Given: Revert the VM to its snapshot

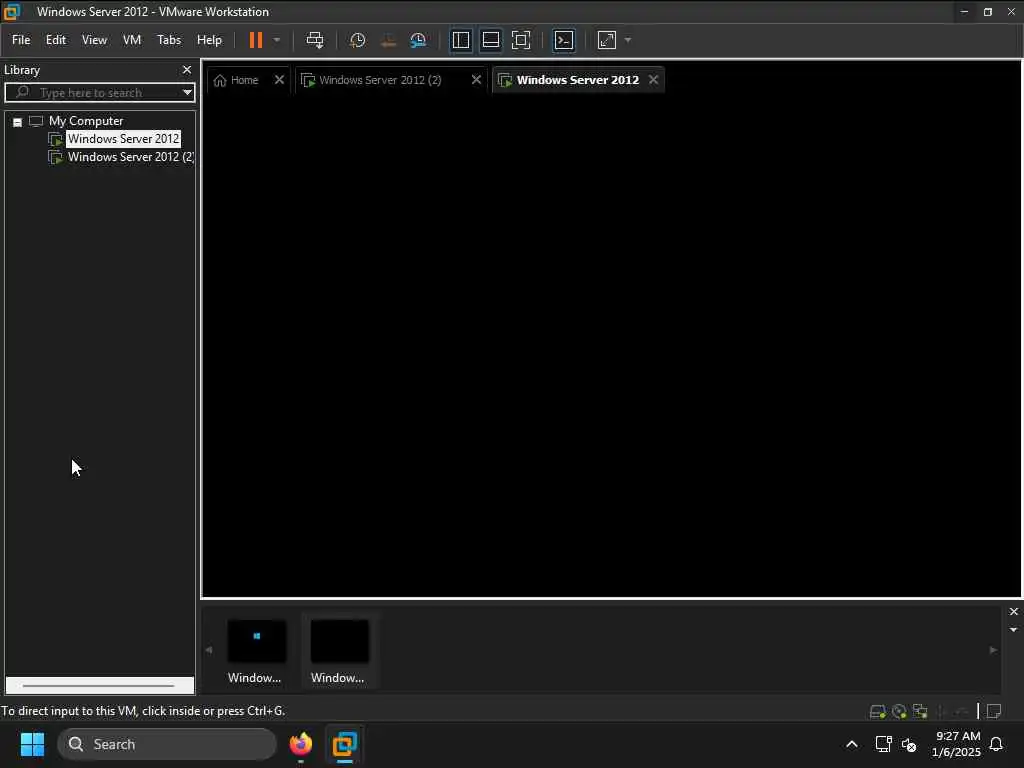Looking at the screenshot, I should point(388,40).
